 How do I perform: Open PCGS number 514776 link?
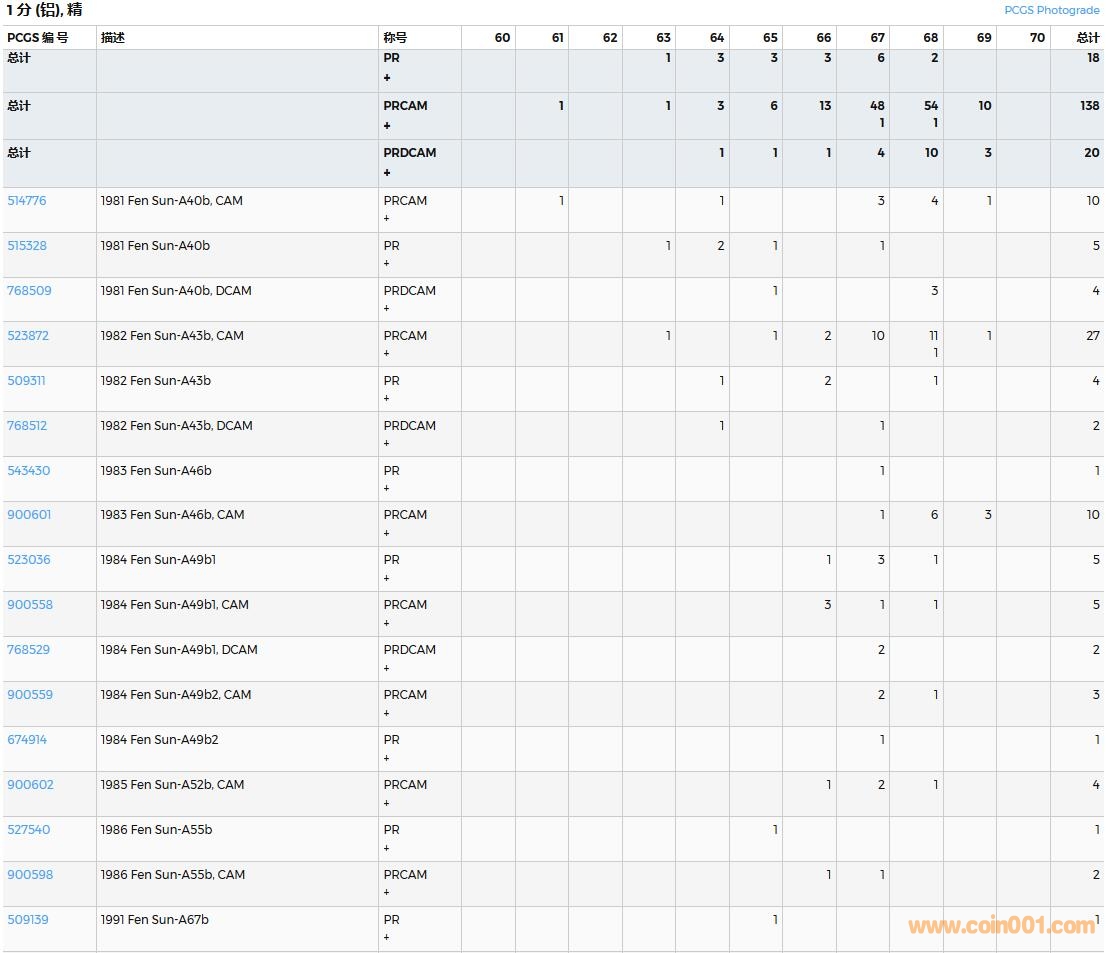(x=27, y=201)
